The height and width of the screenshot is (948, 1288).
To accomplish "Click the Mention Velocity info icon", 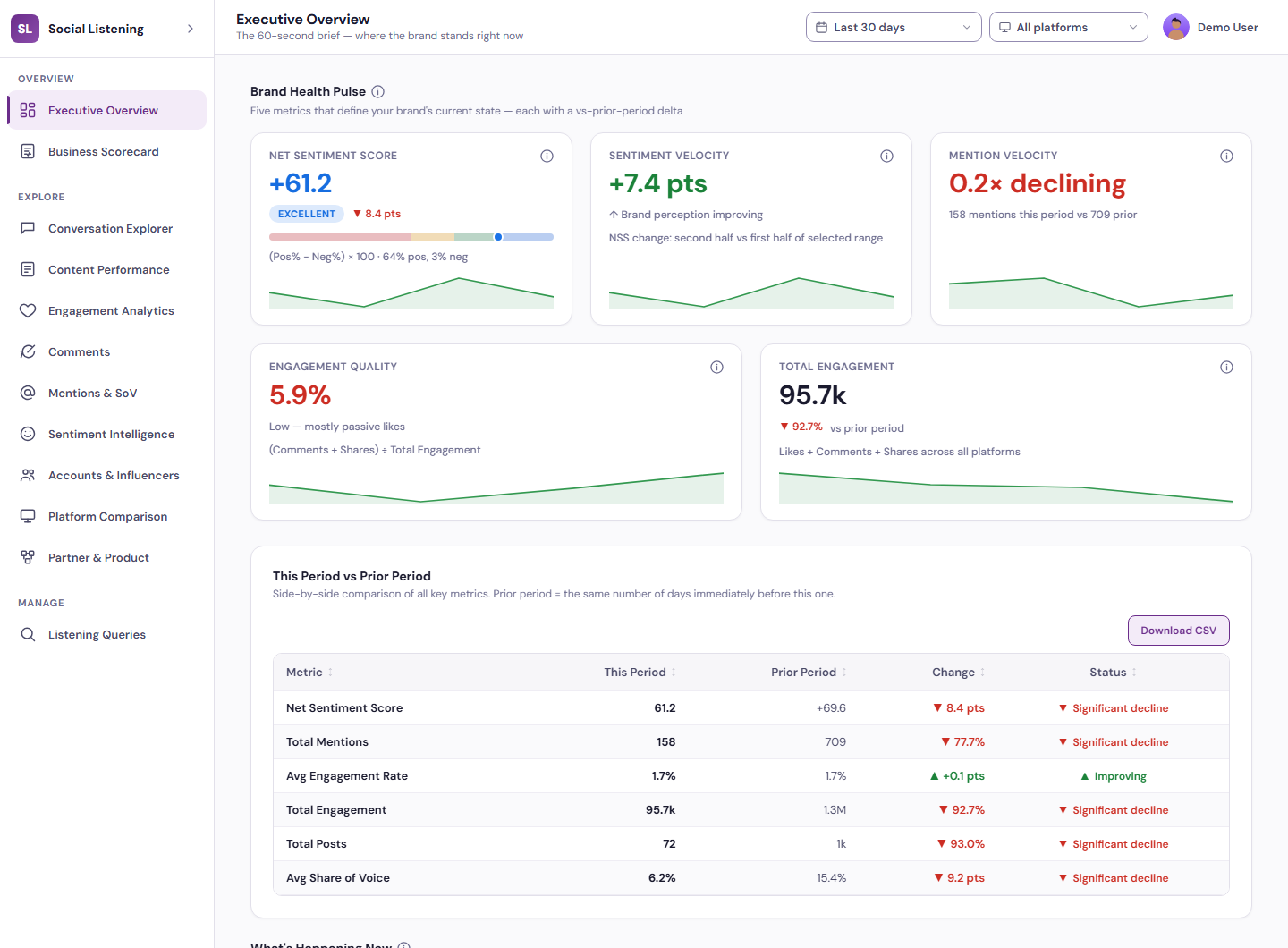I will 1226,156.
